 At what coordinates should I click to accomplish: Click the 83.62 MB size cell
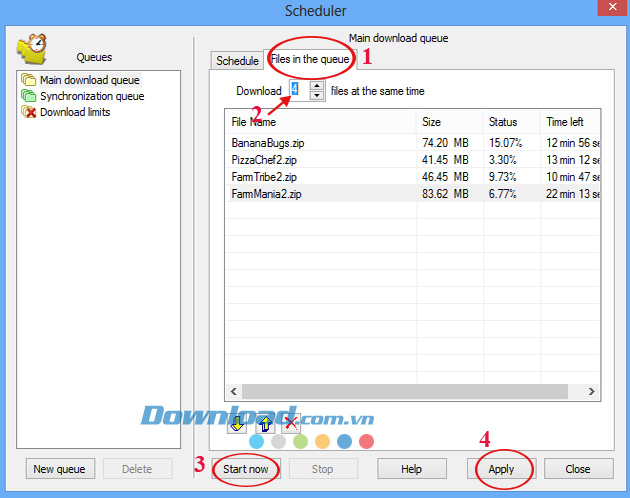click(x=445, y=194)
